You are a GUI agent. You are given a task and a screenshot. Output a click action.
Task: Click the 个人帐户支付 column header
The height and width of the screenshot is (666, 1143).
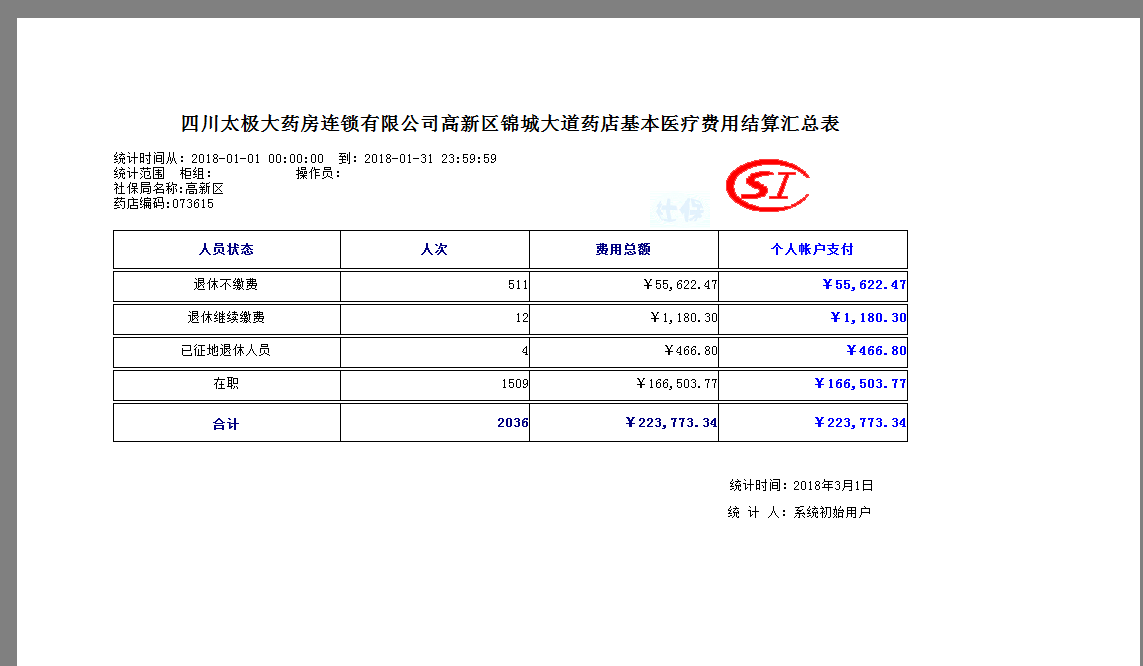pos(812,249)
